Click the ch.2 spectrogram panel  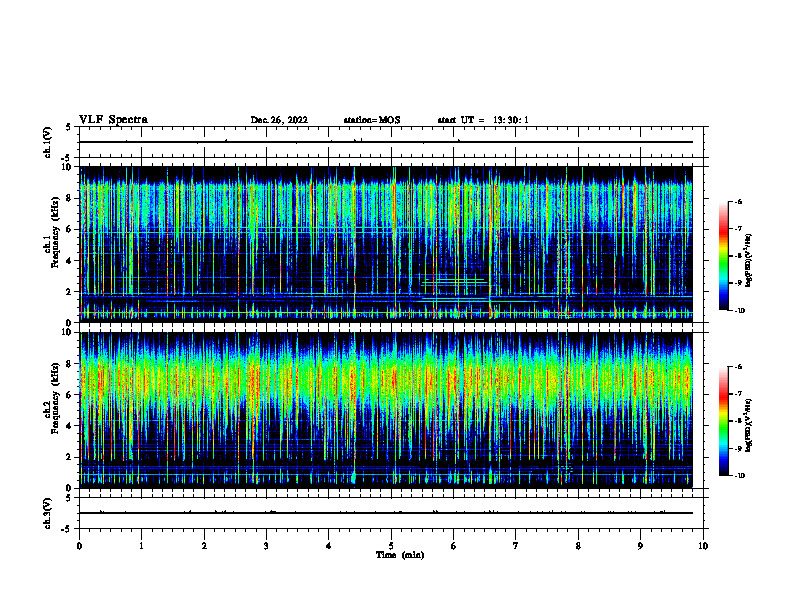tap(386, 410)
